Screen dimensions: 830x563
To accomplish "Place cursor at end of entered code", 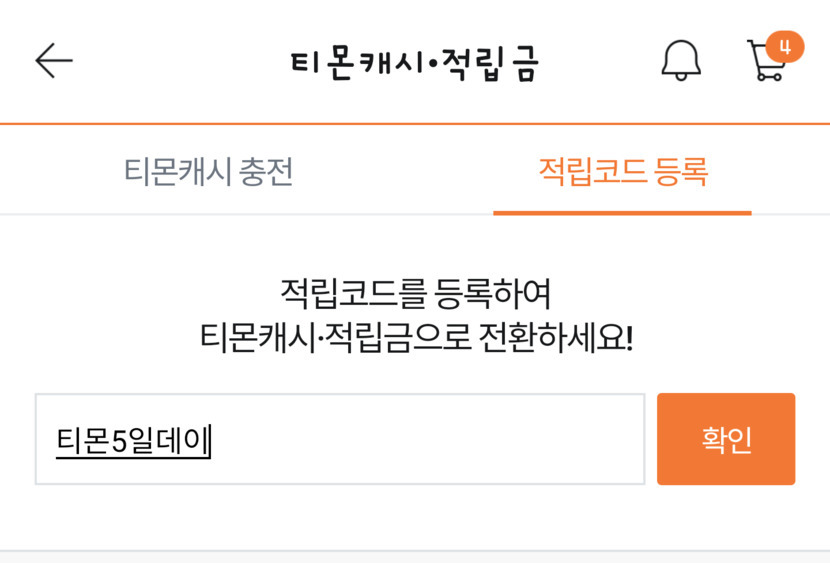I will [210, 440].
